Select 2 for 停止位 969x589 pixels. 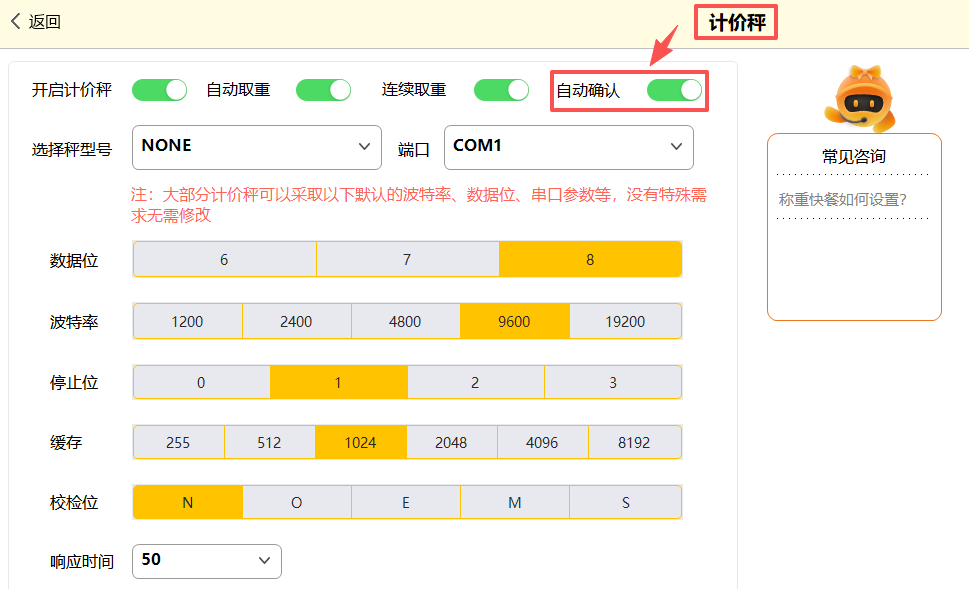(x=475, y=382)
